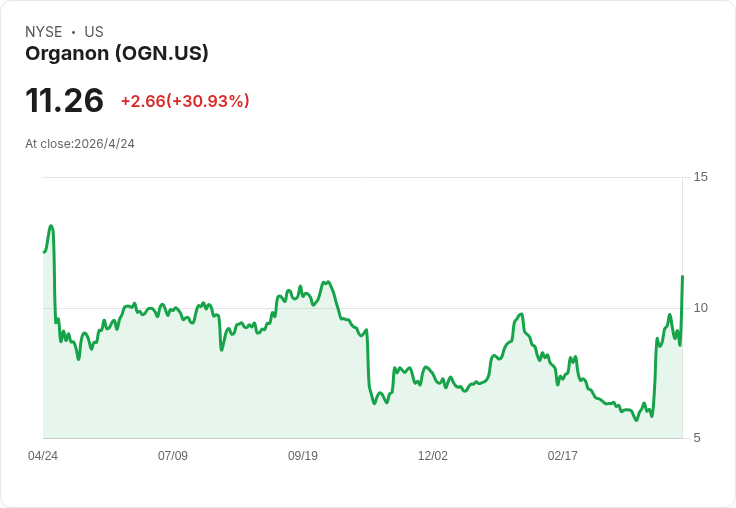Click the chart's lowest point before final rally
The image size is (736, 508).
[636, 420]
